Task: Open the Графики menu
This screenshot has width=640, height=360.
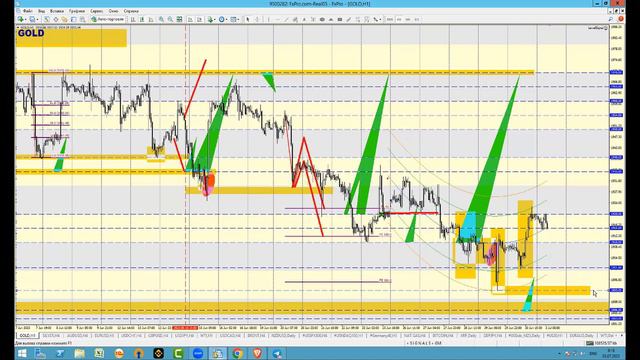Action: 77,11
